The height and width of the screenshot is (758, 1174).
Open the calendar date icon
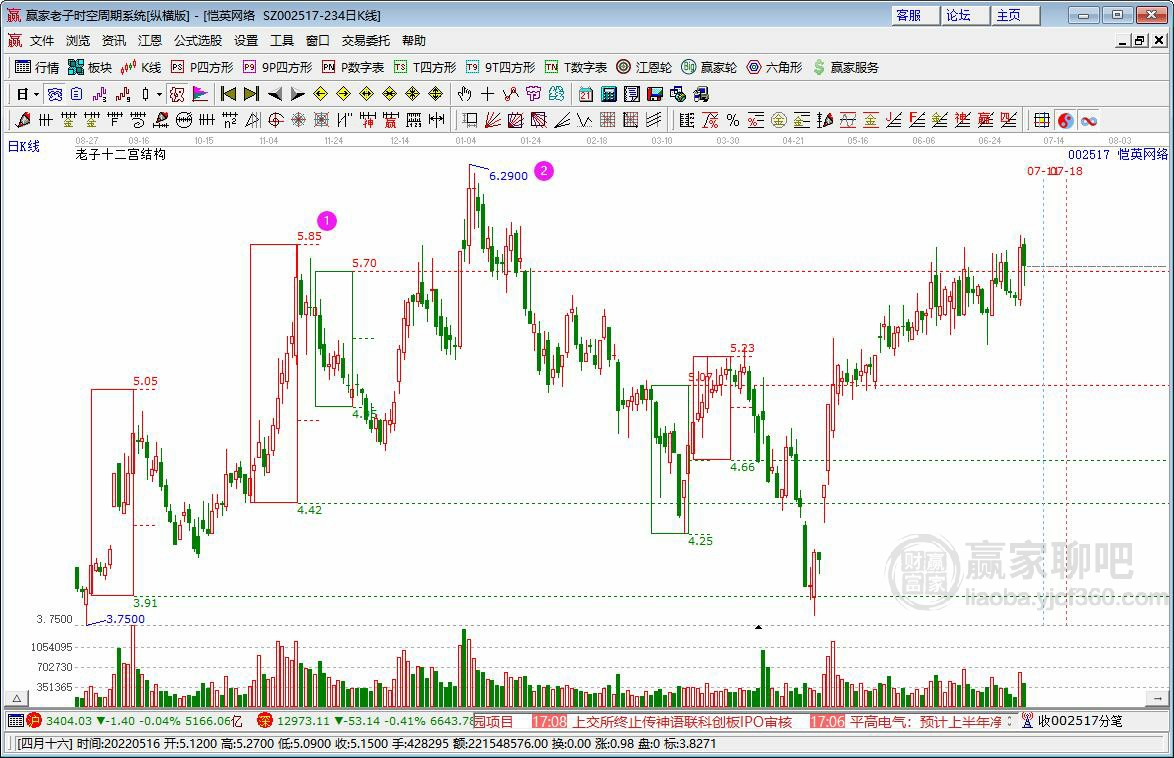coord(586,94)
